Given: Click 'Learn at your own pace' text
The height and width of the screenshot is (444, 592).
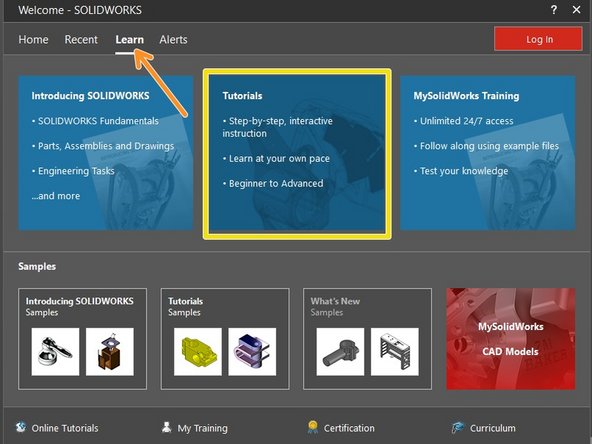Looking at the screenshot, I should pyautogui.click(x=279, y=159).
